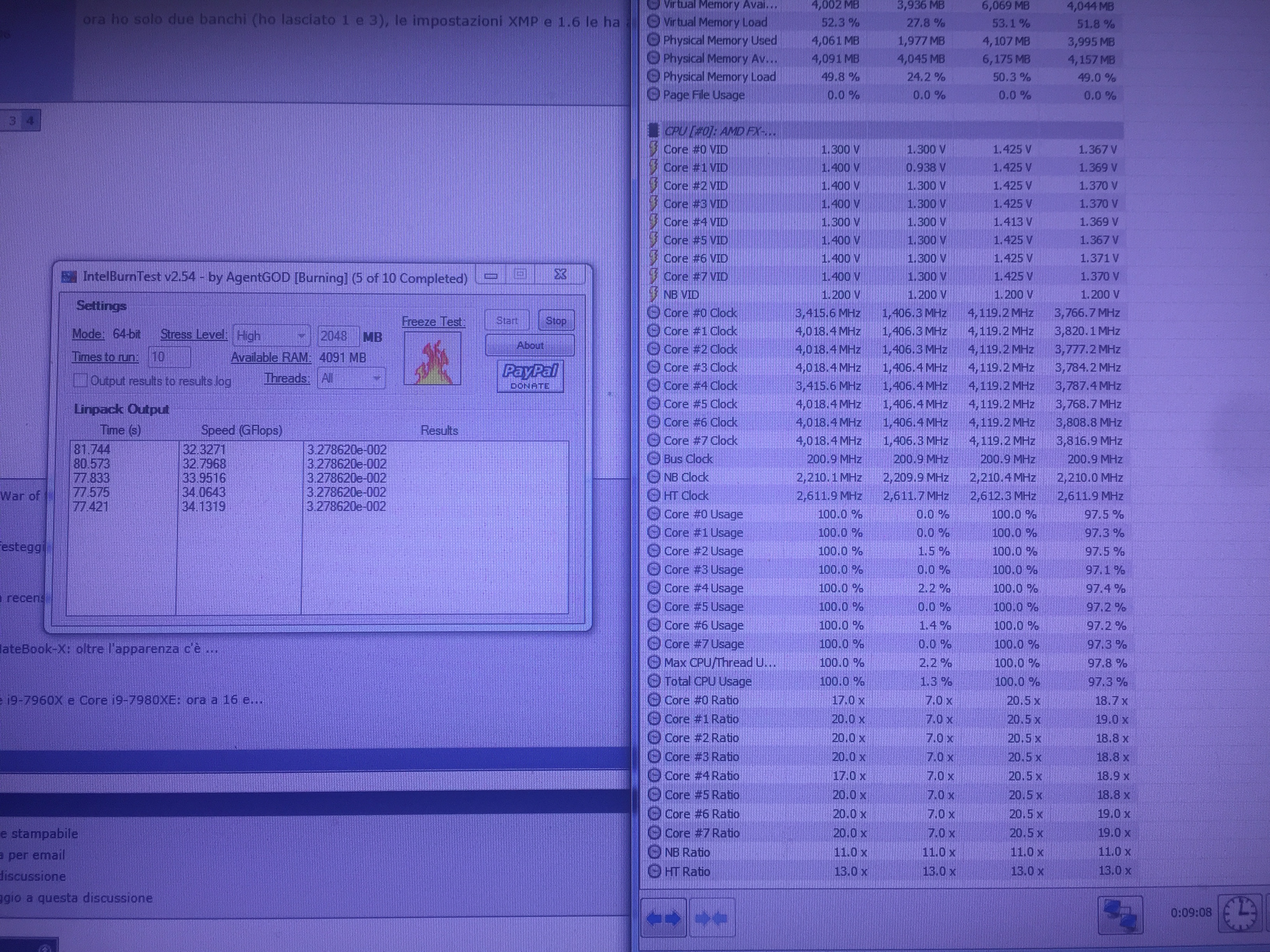Click the Available RAM value 4091 MB

[342, 357]
